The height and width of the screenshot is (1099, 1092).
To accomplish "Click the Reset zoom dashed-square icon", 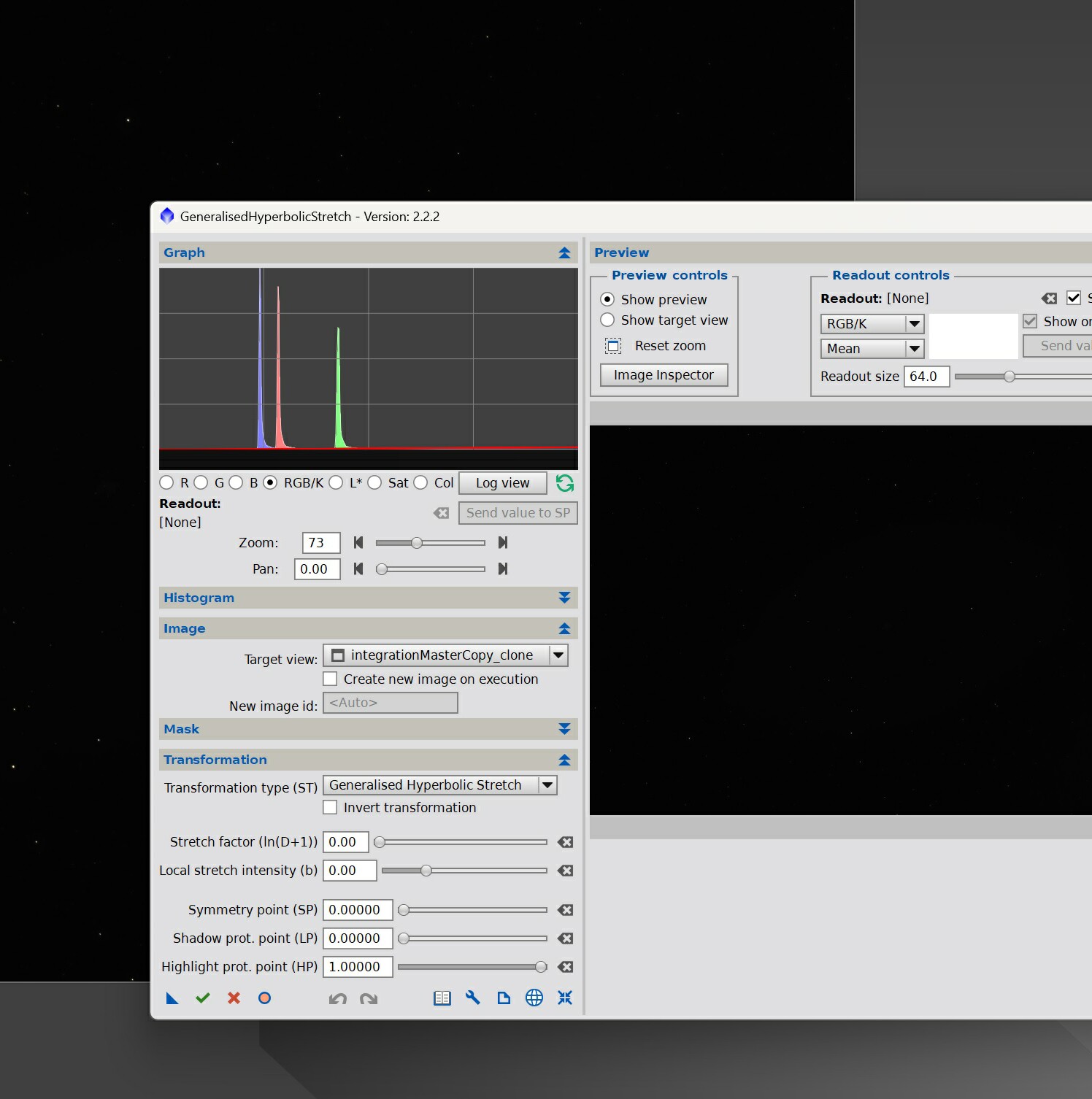I will 613,346.
